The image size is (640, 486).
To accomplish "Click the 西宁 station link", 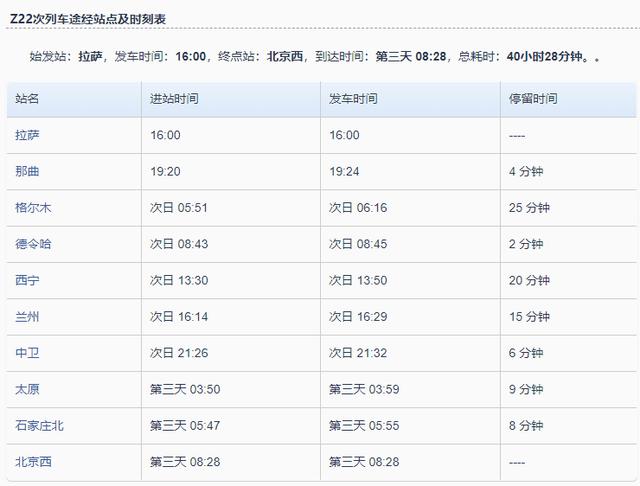I will point(28,280).
